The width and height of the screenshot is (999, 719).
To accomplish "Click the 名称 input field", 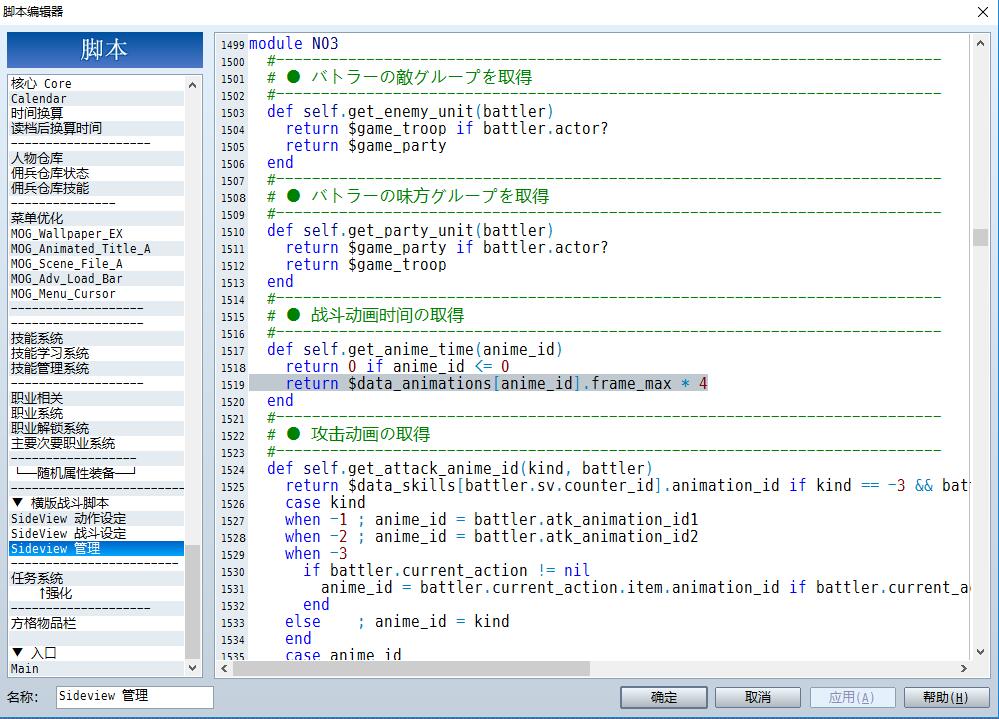I will (x=134, y=697).
